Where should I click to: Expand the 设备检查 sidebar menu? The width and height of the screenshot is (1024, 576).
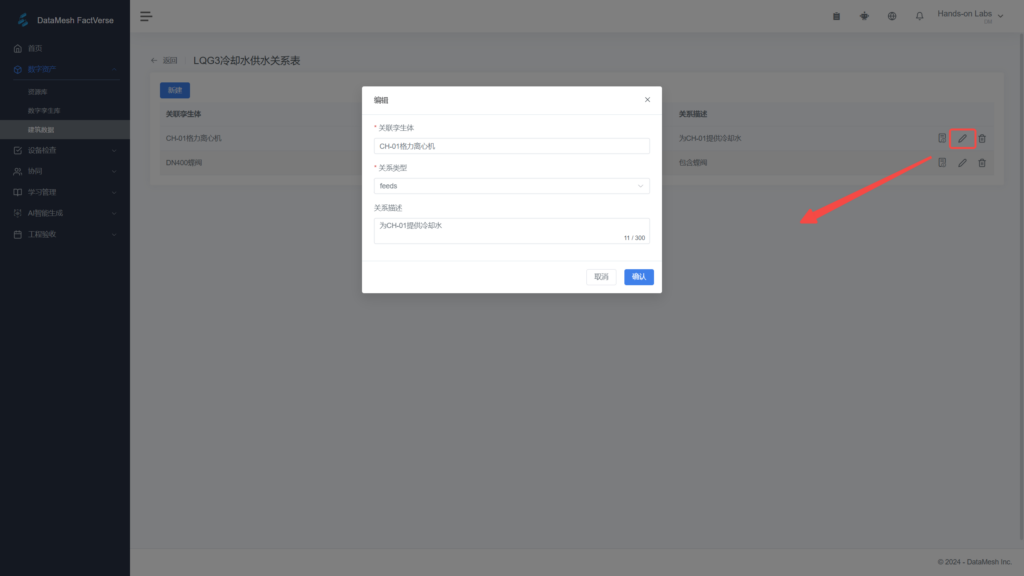pos(65,150)
